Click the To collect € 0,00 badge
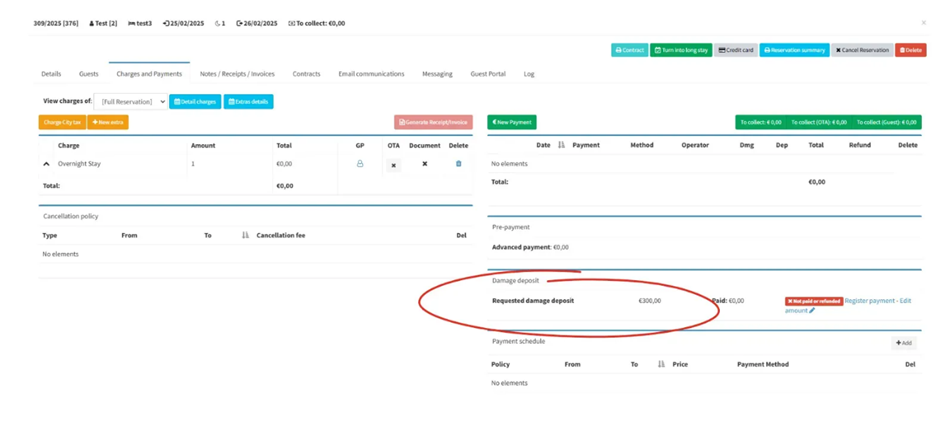Screen dimensions: 945x421 [761, 122]
